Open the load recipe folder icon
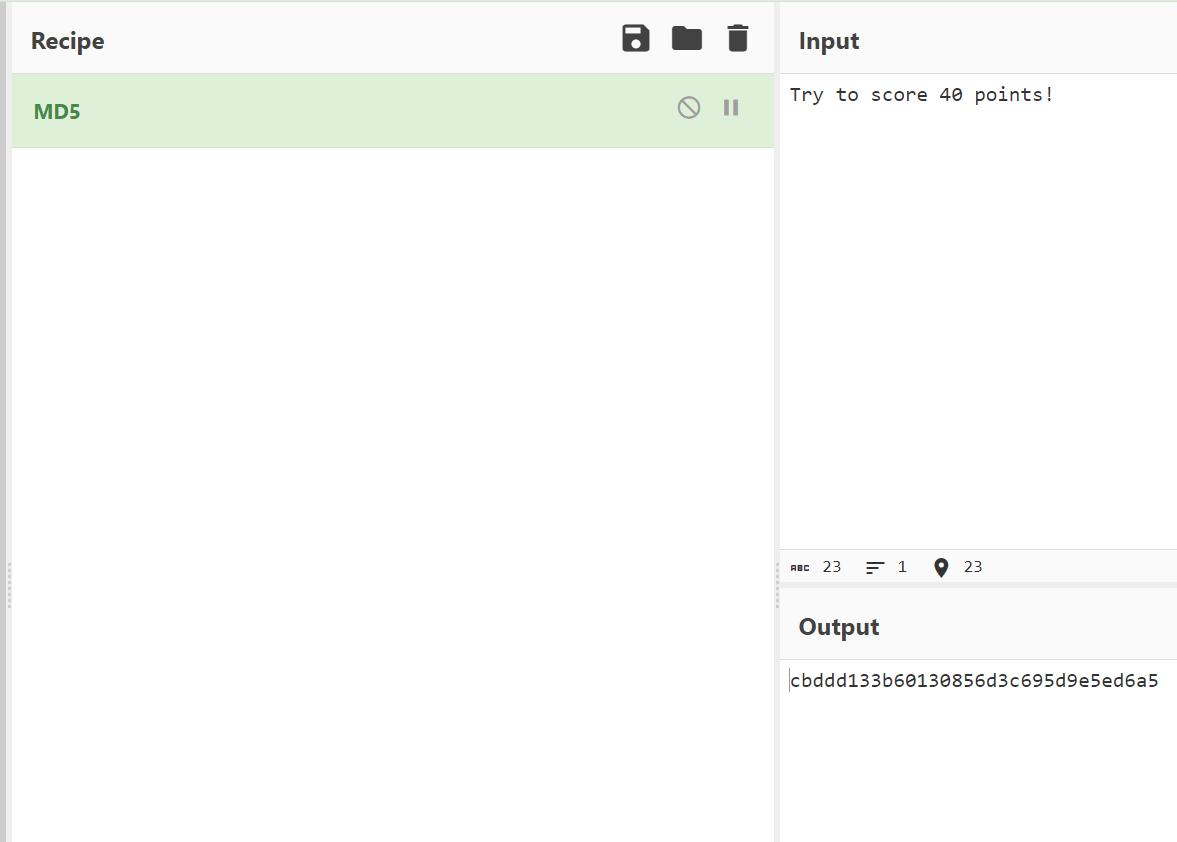 pyautogui.click(x=687, y=39)
